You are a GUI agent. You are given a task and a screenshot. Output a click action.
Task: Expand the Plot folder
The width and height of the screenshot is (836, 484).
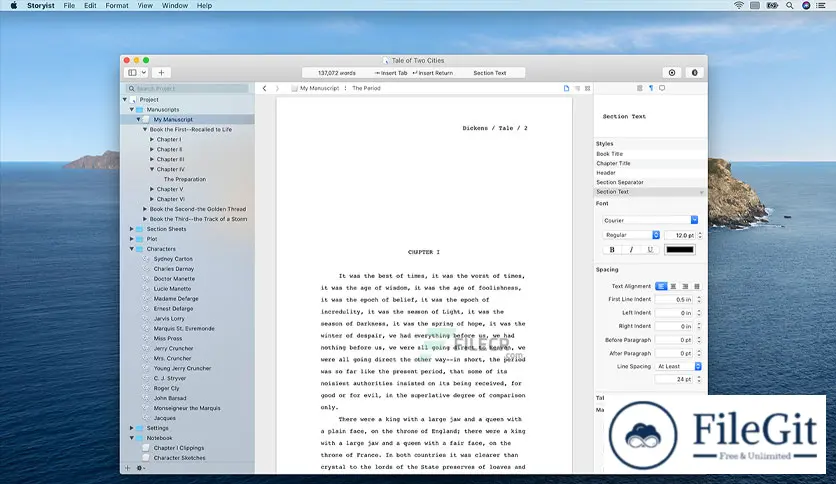point(132,239)
